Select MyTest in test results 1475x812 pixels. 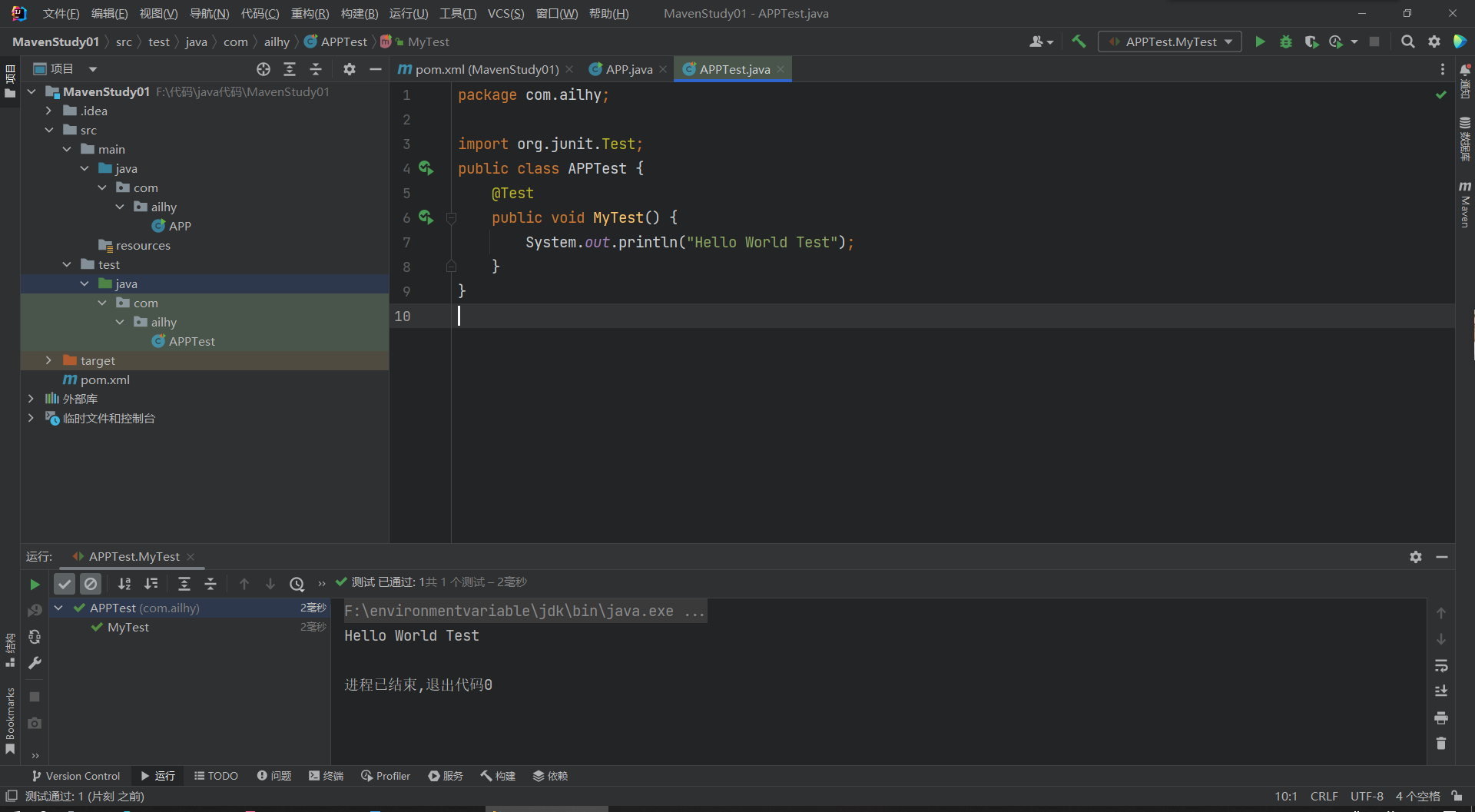[x=128, y=627]
